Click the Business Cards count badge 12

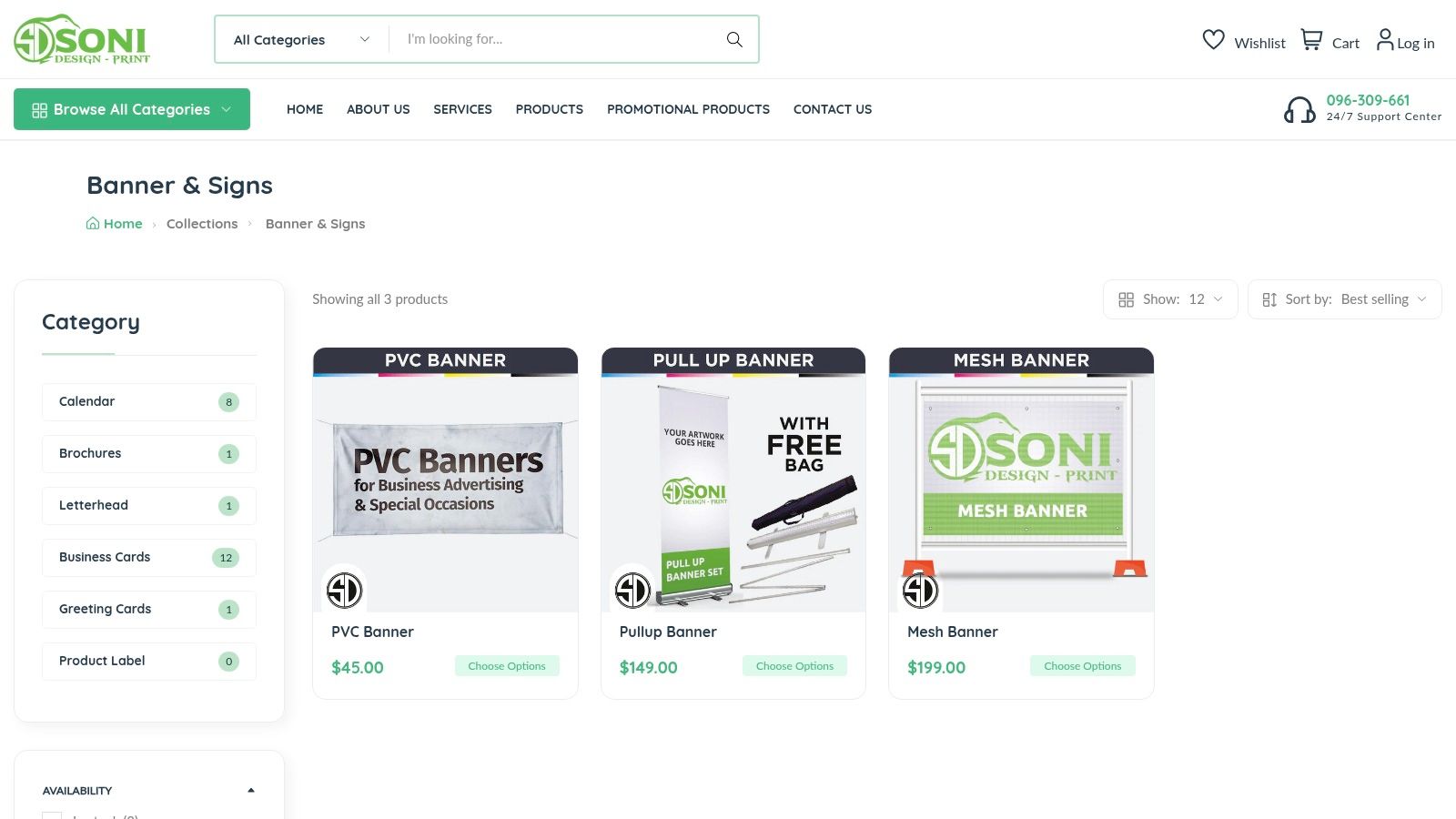tap(226, 558)
